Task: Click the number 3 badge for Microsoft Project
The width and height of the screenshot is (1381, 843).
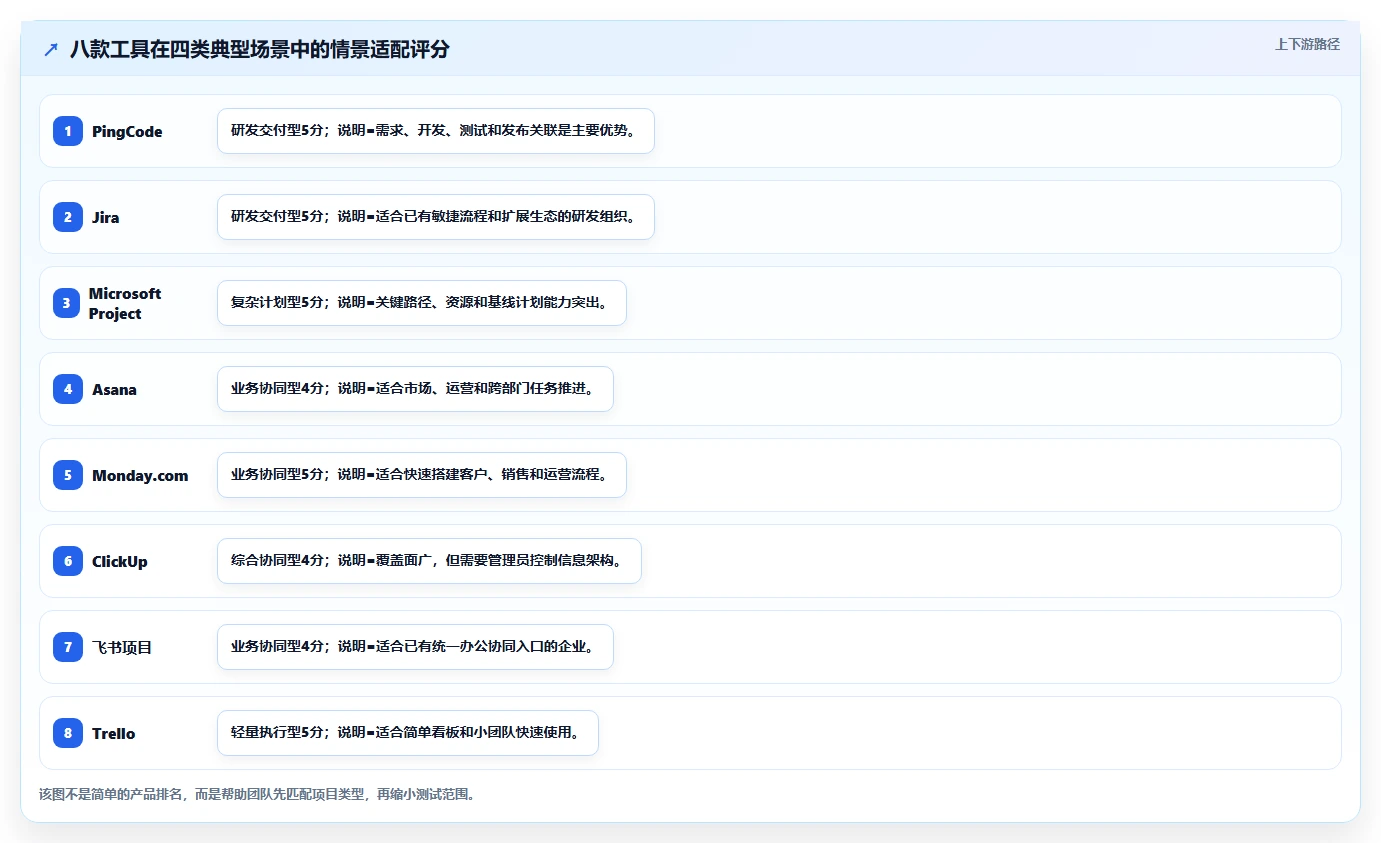Action: point(68,303)
